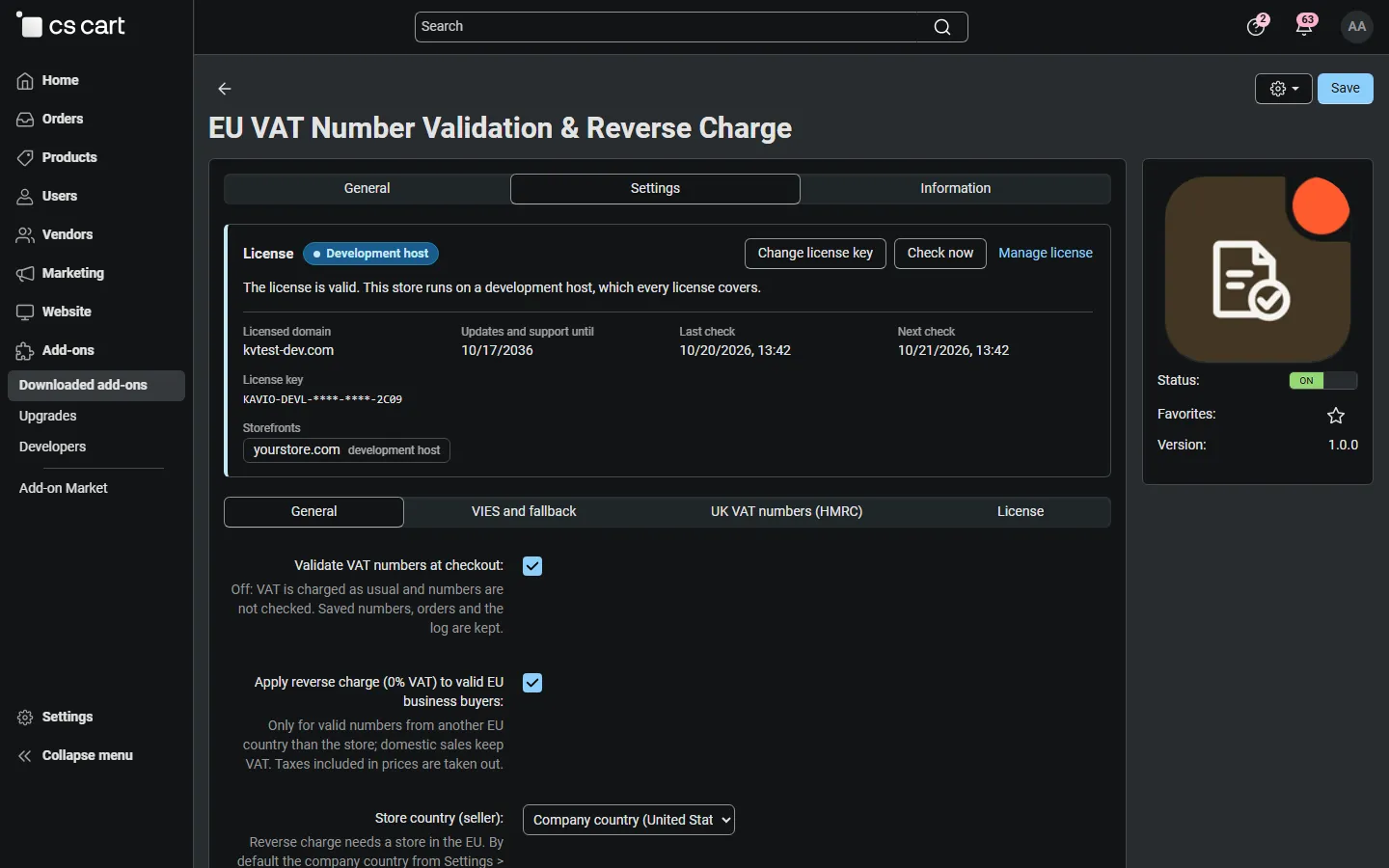Open Orders inbox icon in sidebar

tap(25, 120)
